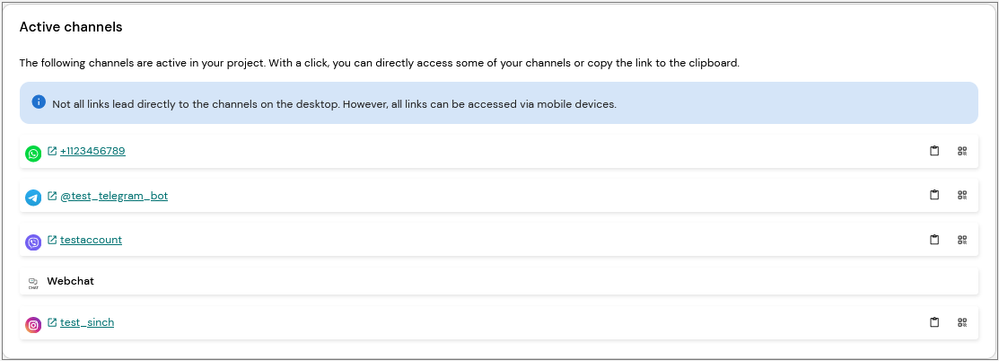Click the WhatsApp channel icon
The image size is (999, 361).
(33, 153)
